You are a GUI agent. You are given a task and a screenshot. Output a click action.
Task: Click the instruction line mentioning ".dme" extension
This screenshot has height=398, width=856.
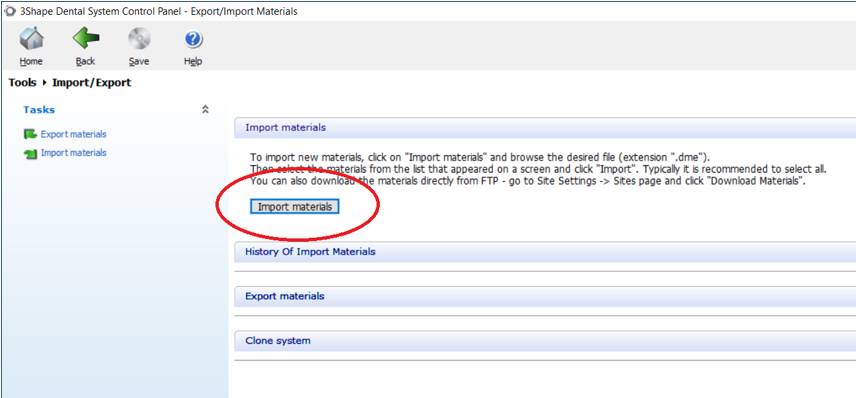click(x=479, y=156)
